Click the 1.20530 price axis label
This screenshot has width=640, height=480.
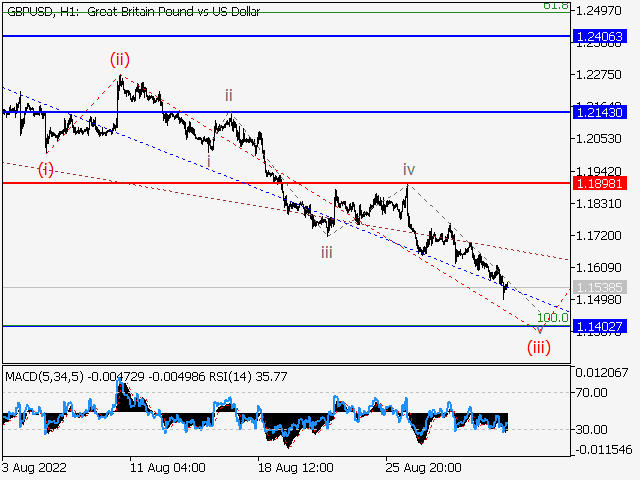[598, 139]
